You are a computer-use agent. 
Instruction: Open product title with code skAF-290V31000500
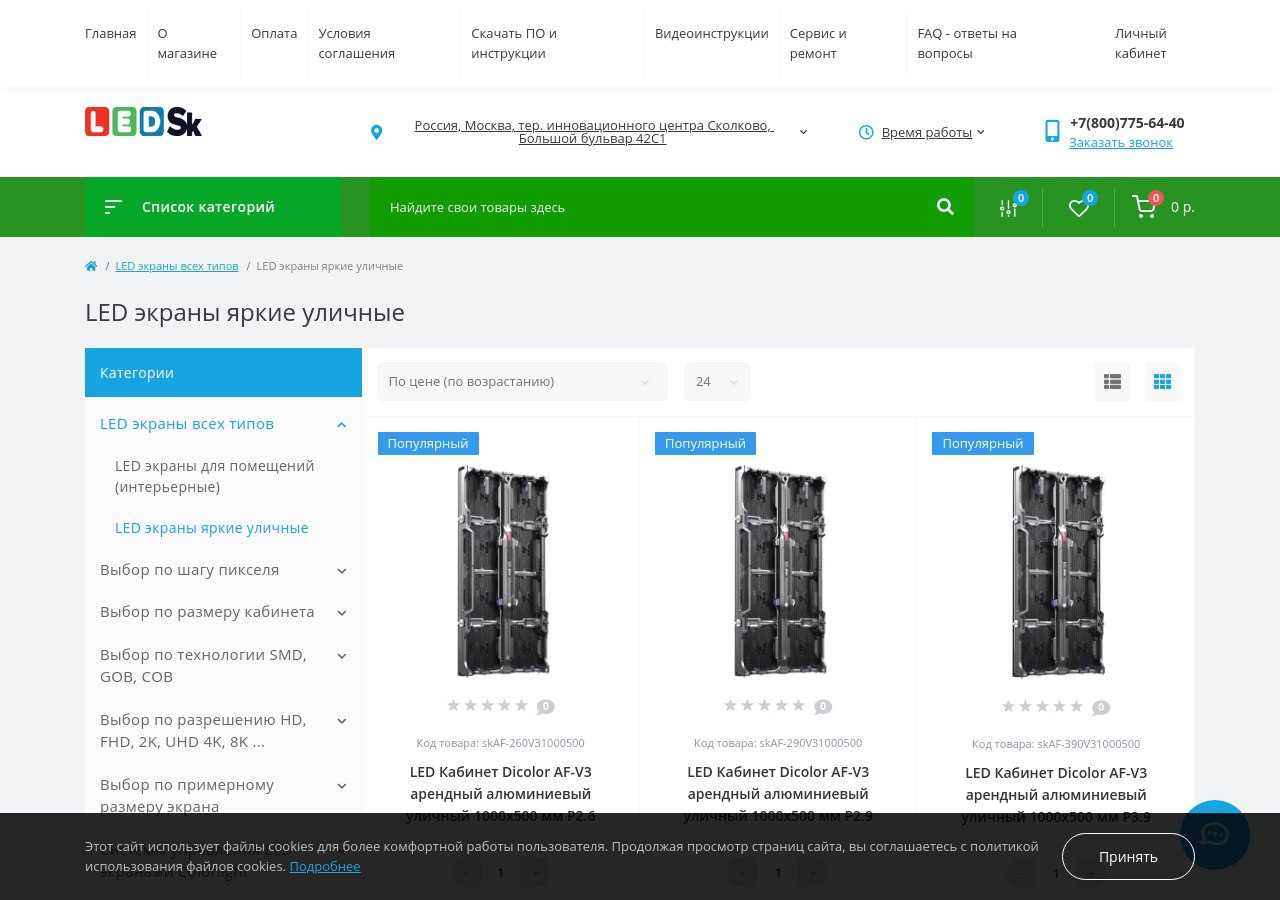(778, 794)
